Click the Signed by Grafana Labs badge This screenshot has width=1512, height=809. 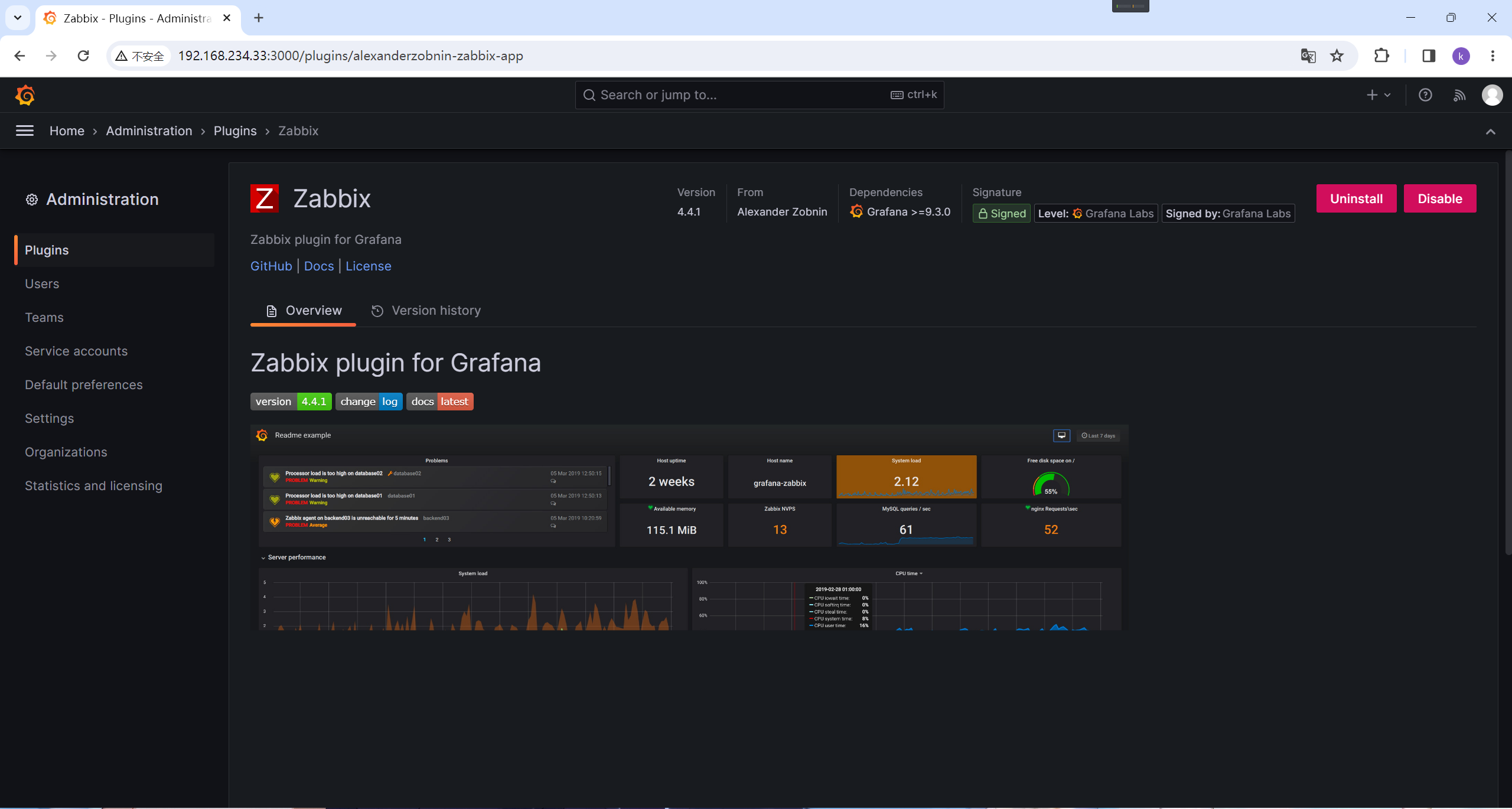coord(1228,213)
